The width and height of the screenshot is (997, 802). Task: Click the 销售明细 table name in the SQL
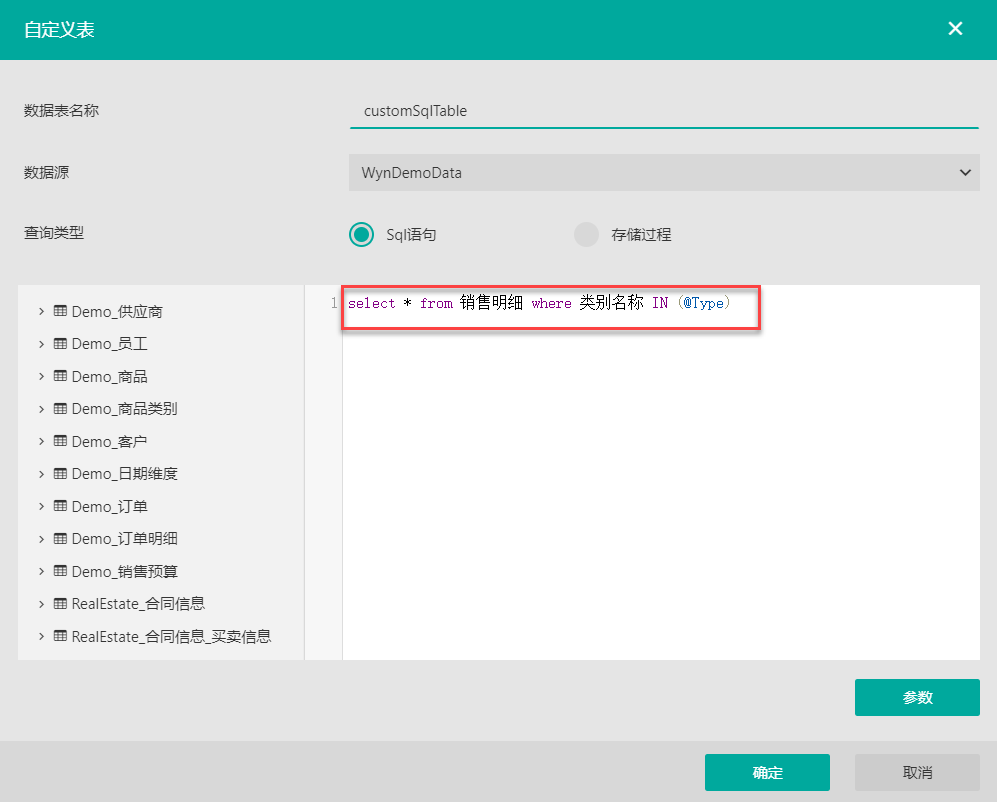pyautogui.click(x=492, y=303)
